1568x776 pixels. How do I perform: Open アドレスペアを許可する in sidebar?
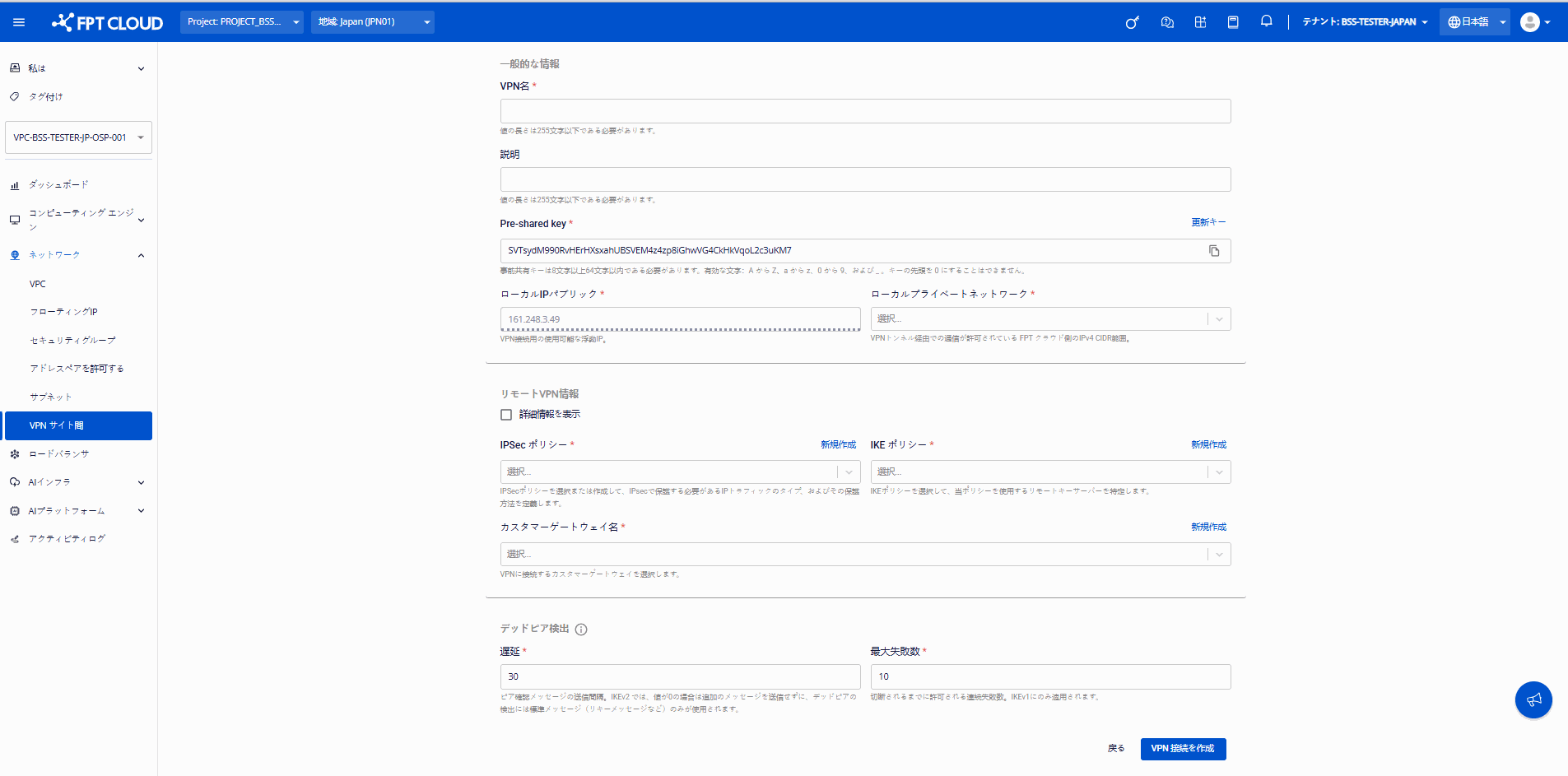click(78, 369)
